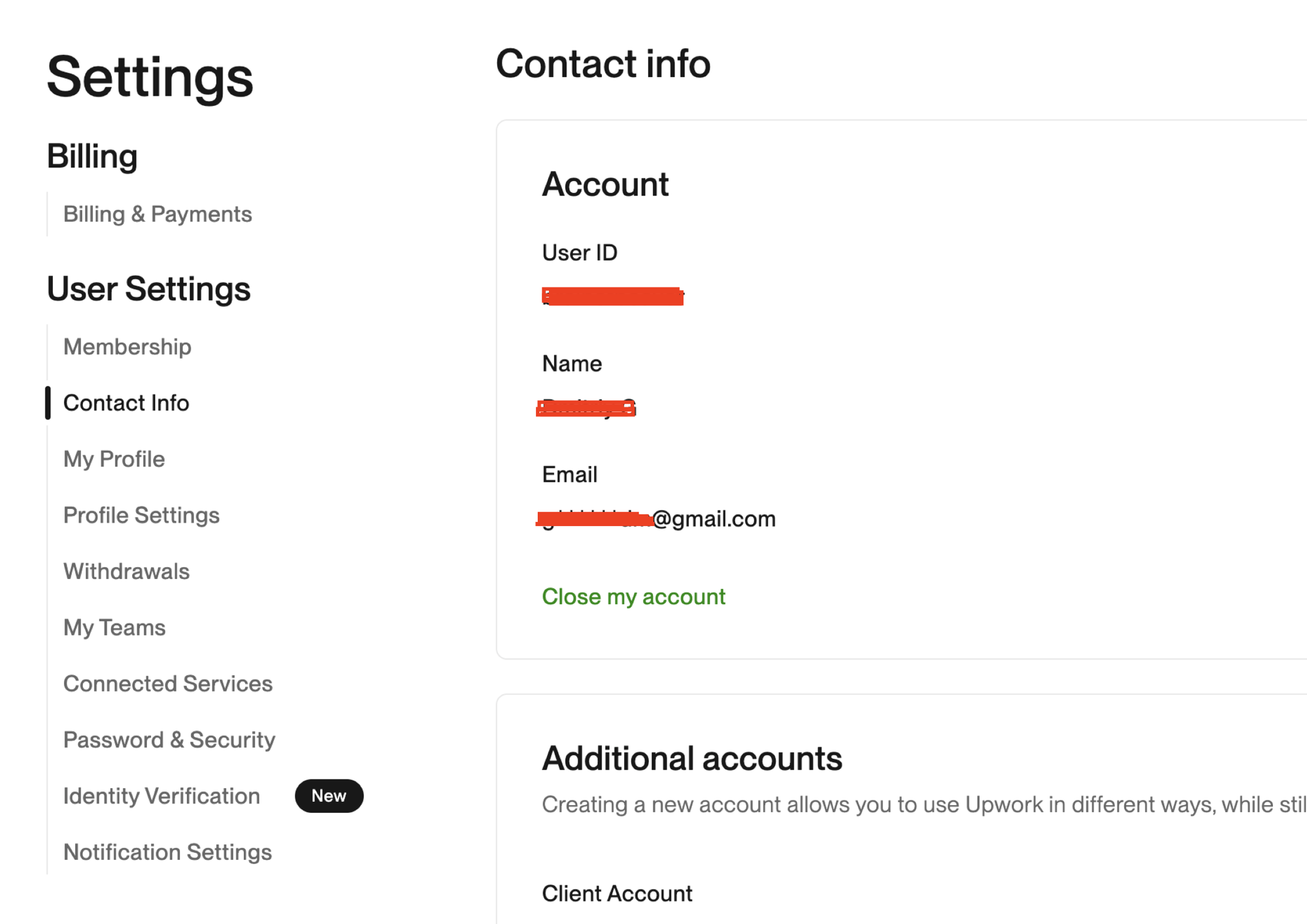Viewport: 1307px width, 924px height.
Task: Select Contact Info in sidebar
Action: coord(126,403)
